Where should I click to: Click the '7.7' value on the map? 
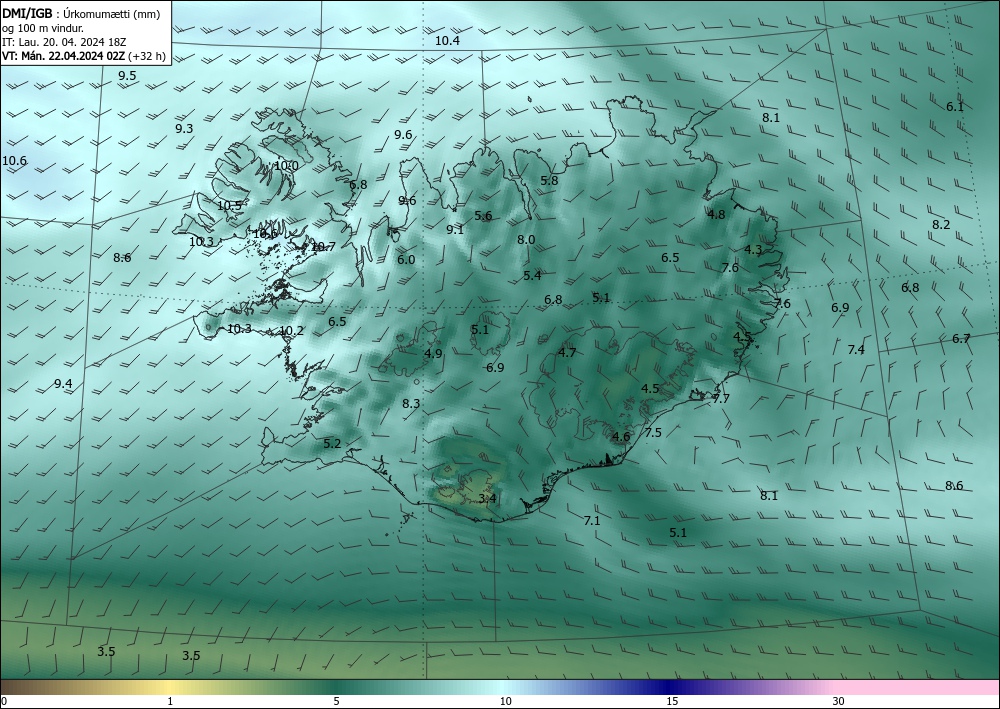[721, 399]
